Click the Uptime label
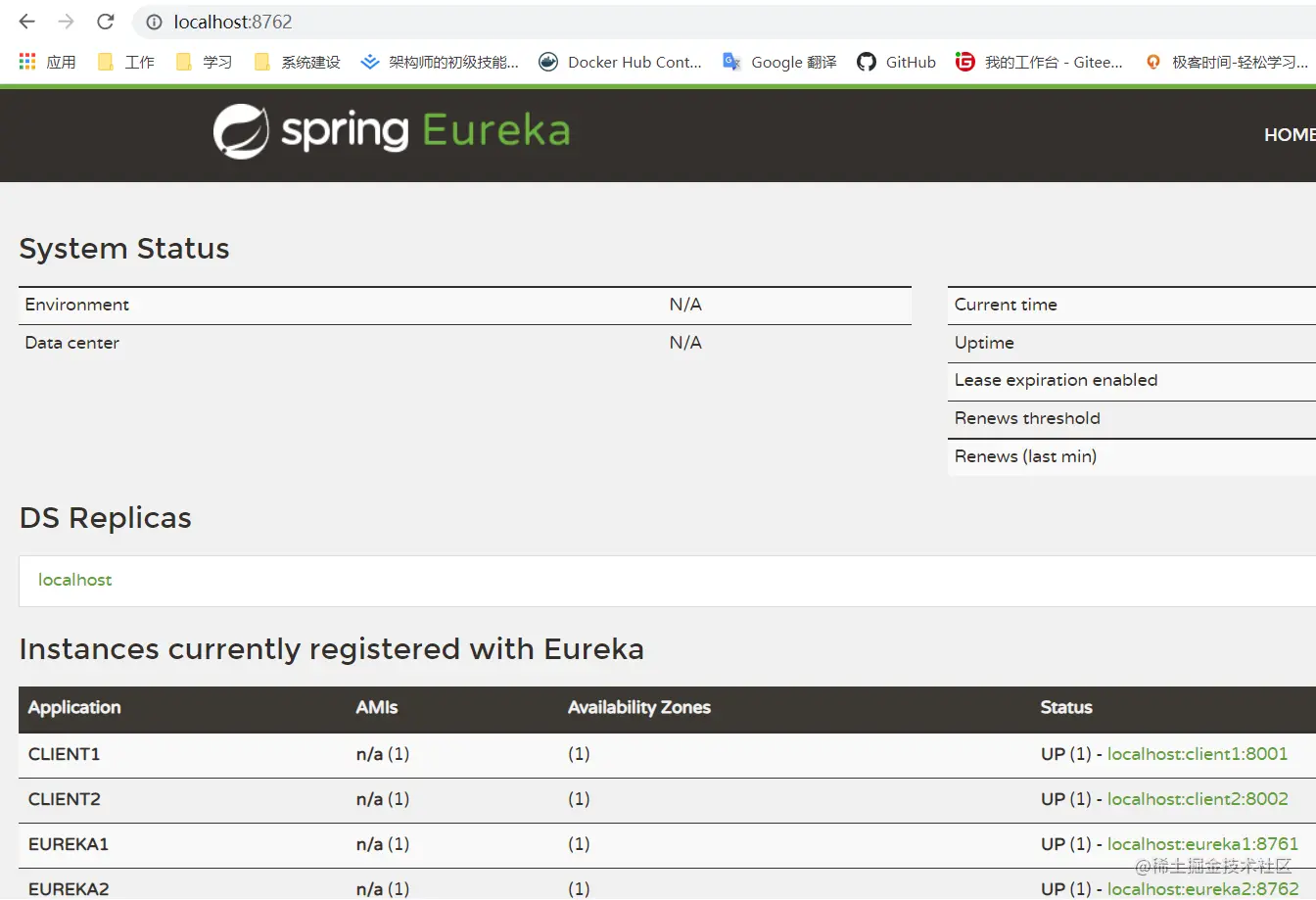This screenshot has width=1316, height=900. (x=984, y=343)
